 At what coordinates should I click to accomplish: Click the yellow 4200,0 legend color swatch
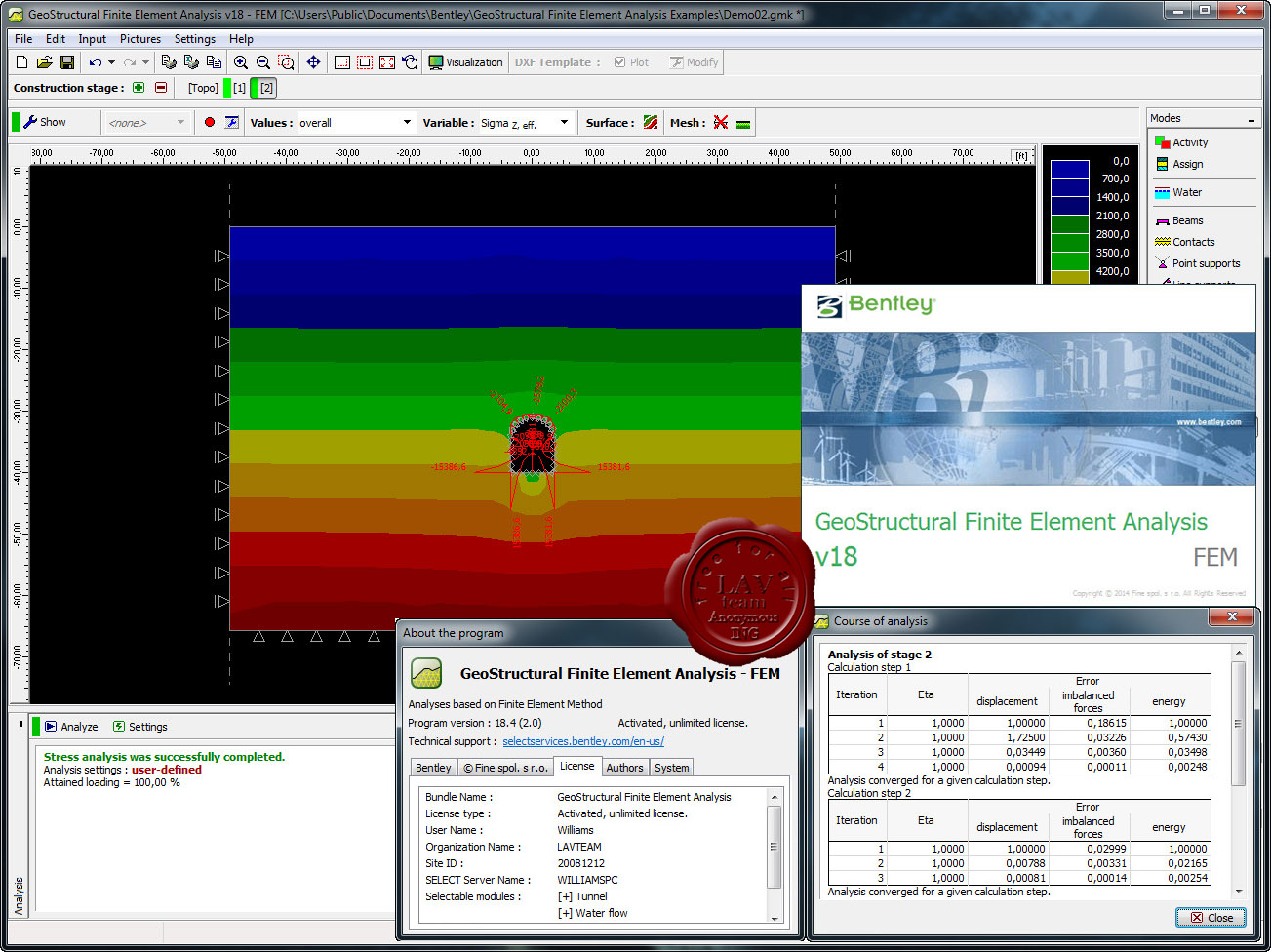[1070, 278]
